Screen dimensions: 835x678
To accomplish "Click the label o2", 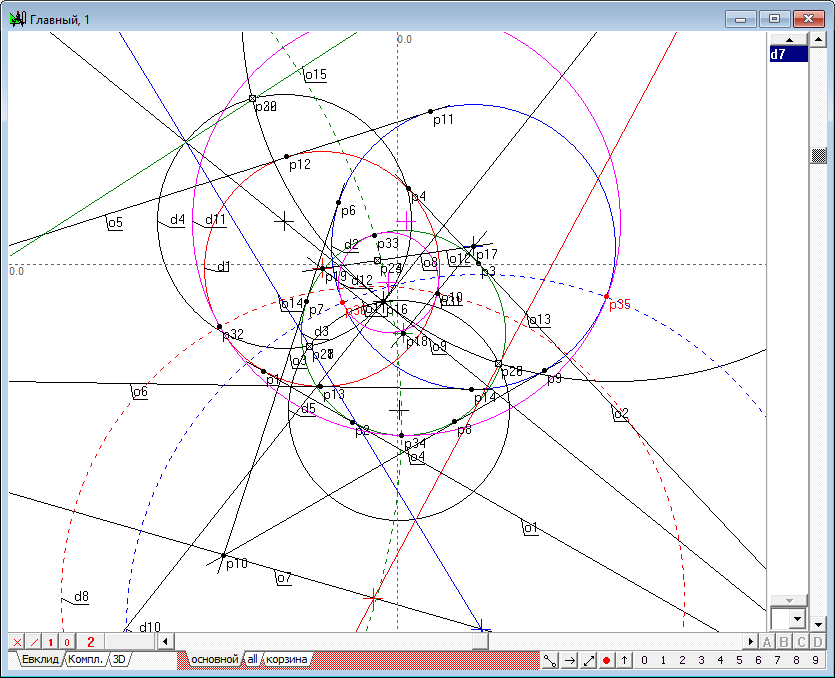I will [621, 414].
